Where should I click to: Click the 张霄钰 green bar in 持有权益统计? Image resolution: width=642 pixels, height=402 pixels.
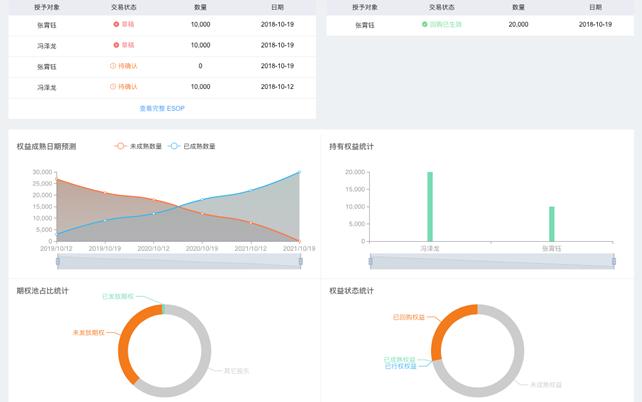[552, 224]
